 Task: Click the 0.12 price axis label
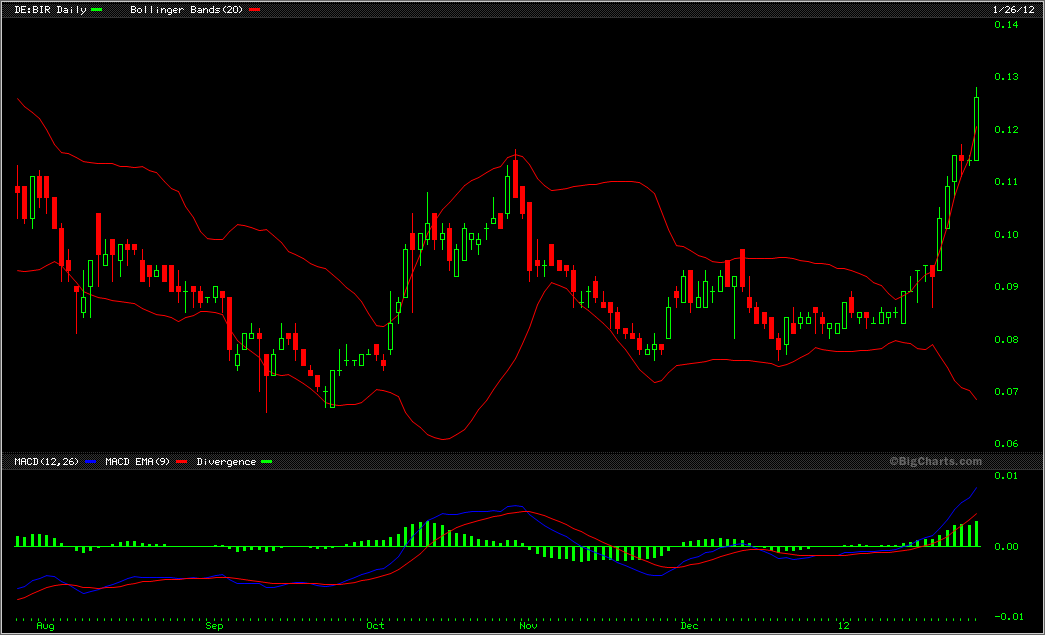tap(1006, 129)
